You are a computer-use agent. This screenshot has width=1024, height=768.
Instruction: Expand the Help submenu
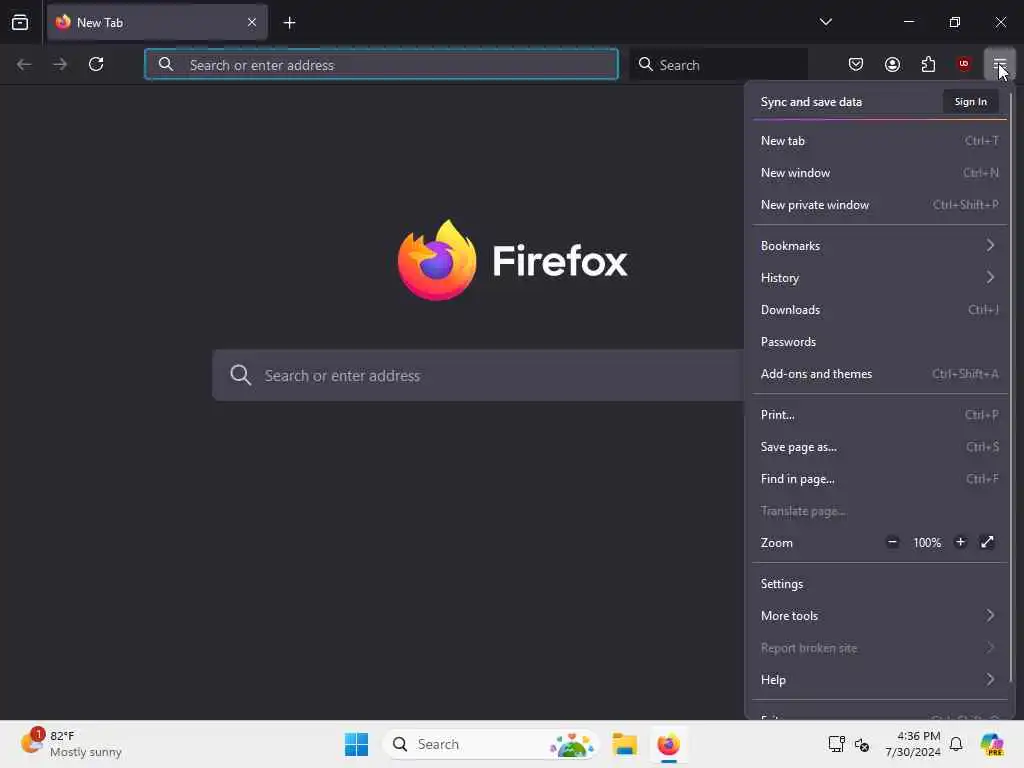(x=880, y=680)
